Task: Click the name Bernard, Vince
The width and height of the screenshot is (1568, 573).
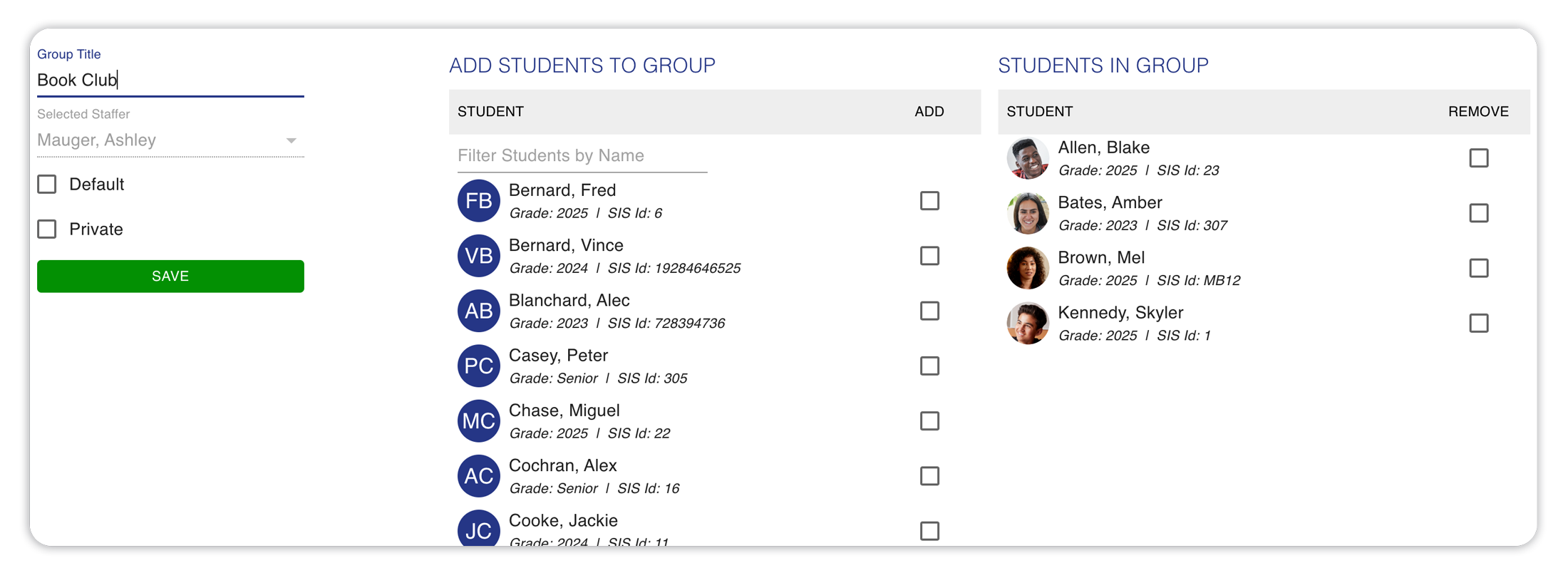Action: click(566, 245)
